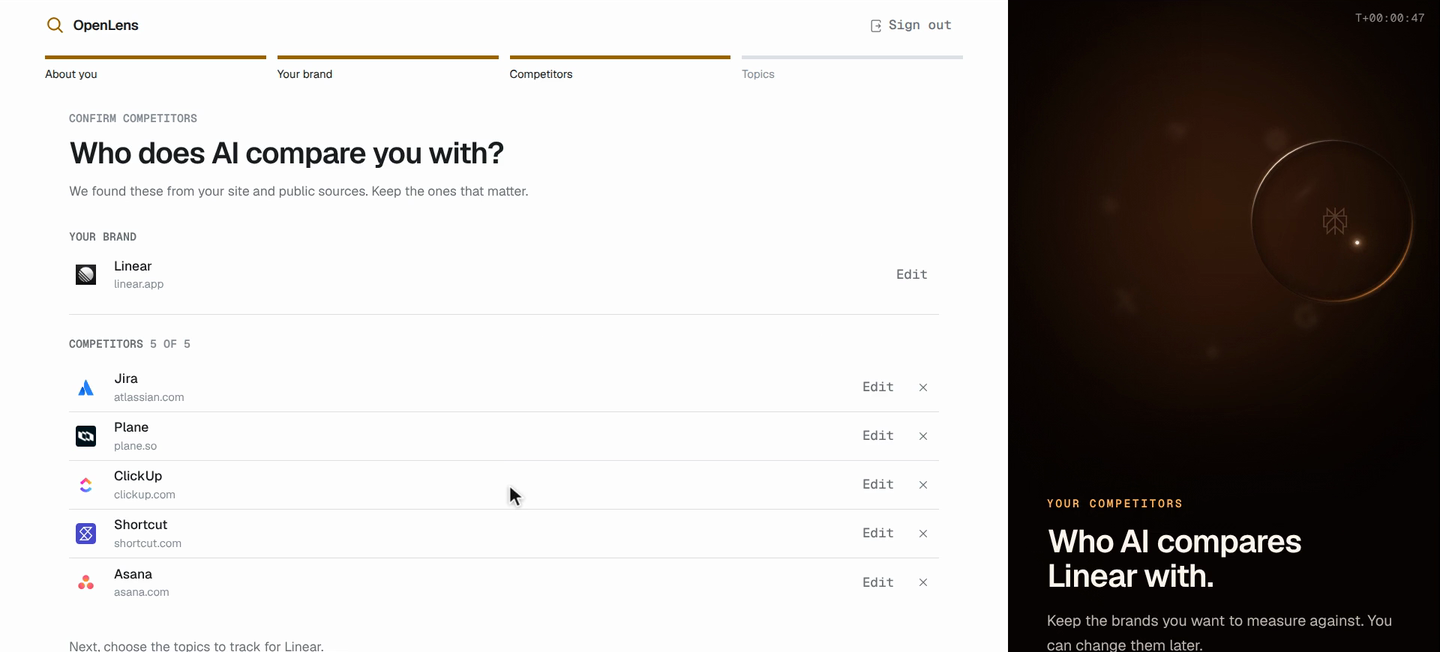Edit the Plane competitor

point(878,436)
